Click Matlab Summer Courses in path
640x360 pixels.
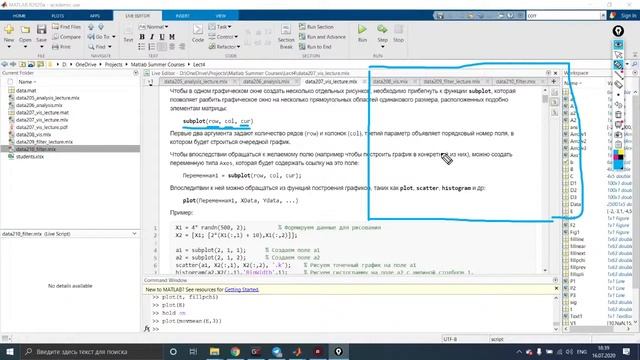pos(158,64)
